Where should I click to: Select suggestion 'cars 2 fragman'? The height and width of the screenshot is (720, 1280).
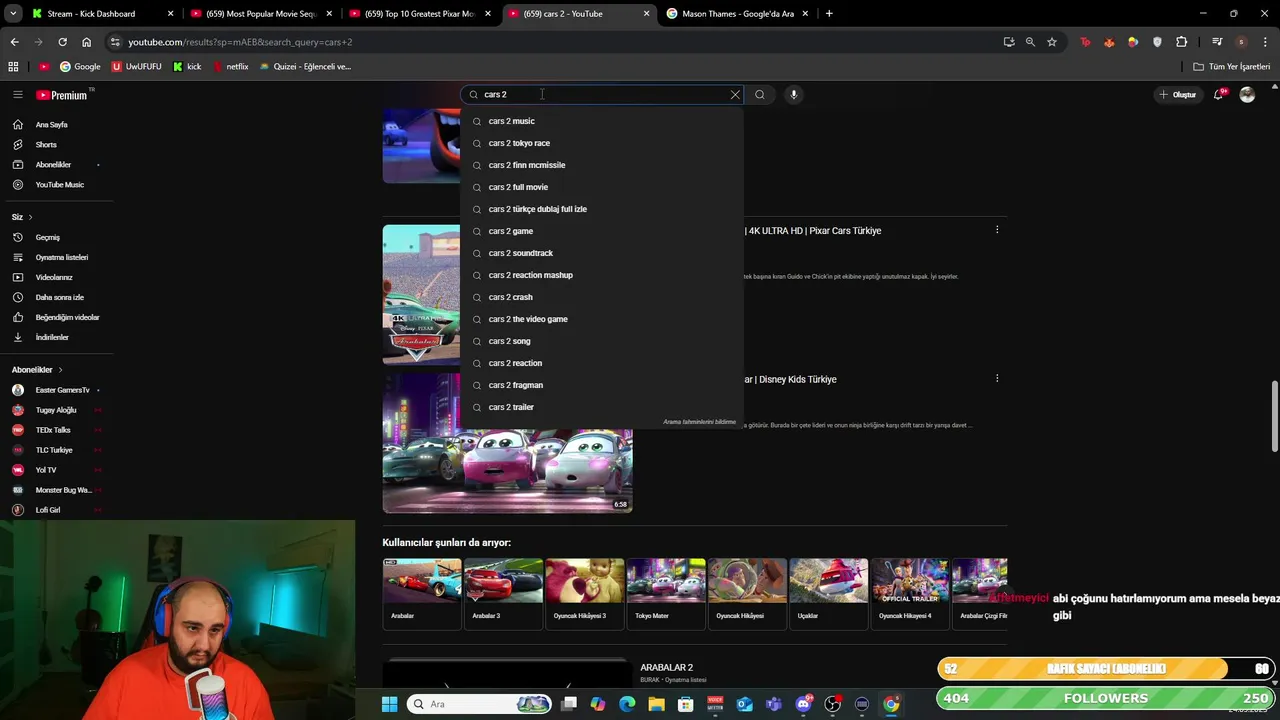point(601,385)
